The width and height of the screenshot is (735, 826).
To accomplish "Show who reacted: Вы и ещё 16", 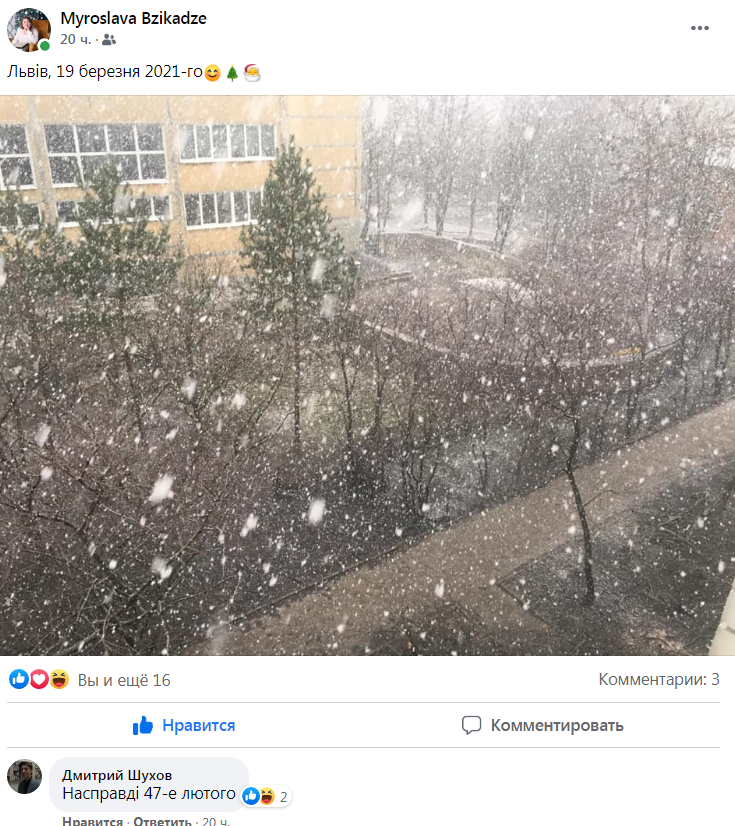I will (x=124, y=680).
